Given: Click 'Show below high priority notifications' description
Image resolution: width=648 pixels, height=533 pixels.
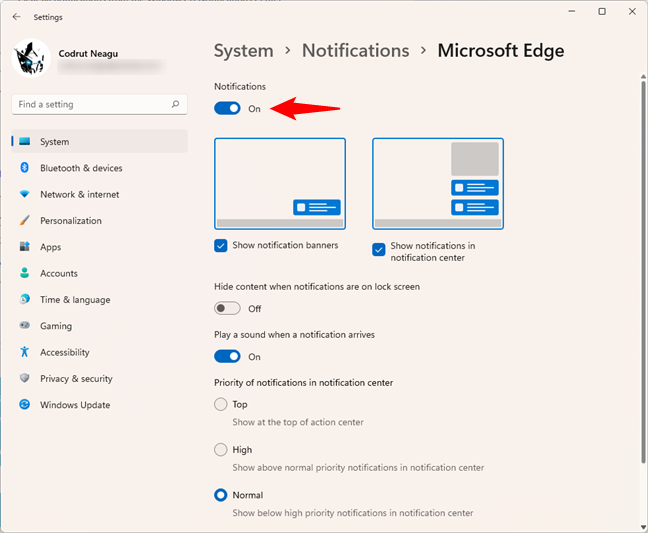Looking at the screenshot, I should [353, 513].
